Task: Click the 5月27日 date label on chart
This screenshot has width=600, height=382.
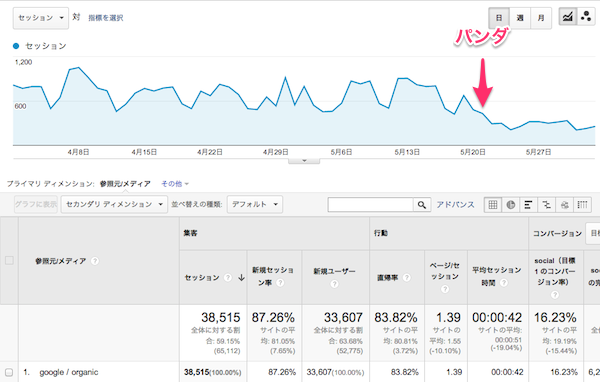Action: pos(538,152)
